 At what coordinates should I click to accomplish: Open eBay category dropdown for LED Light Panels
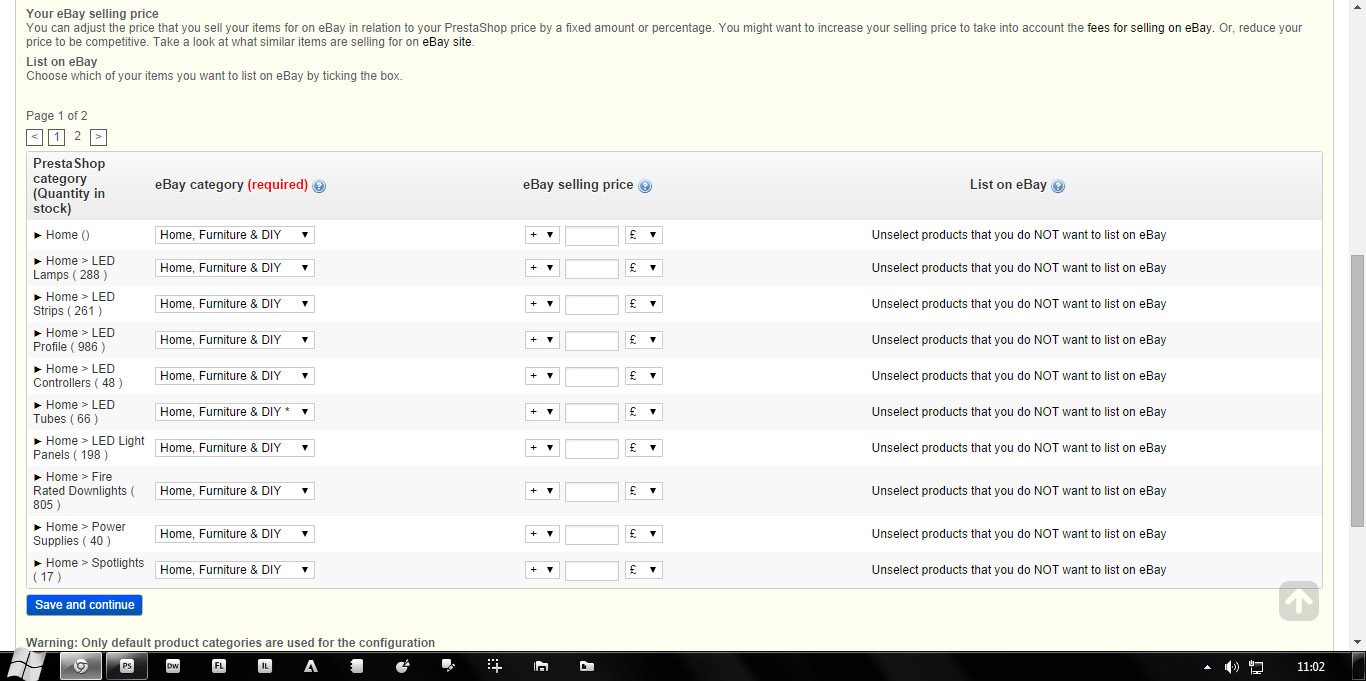[235, 448]
